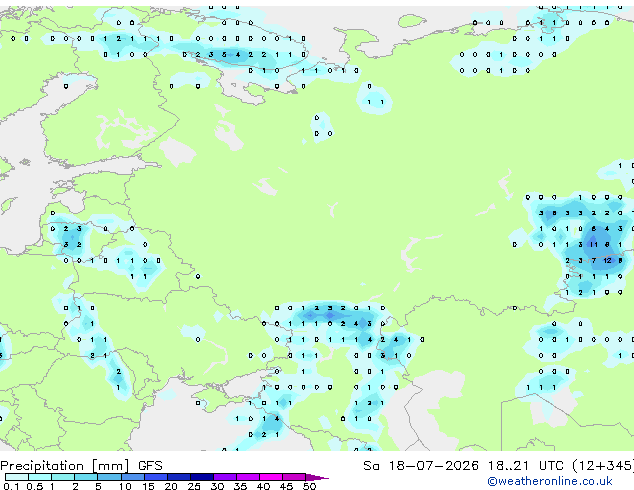Click the 40–45 mm magenta legend box
634x490 pixels.
[271, 477]
